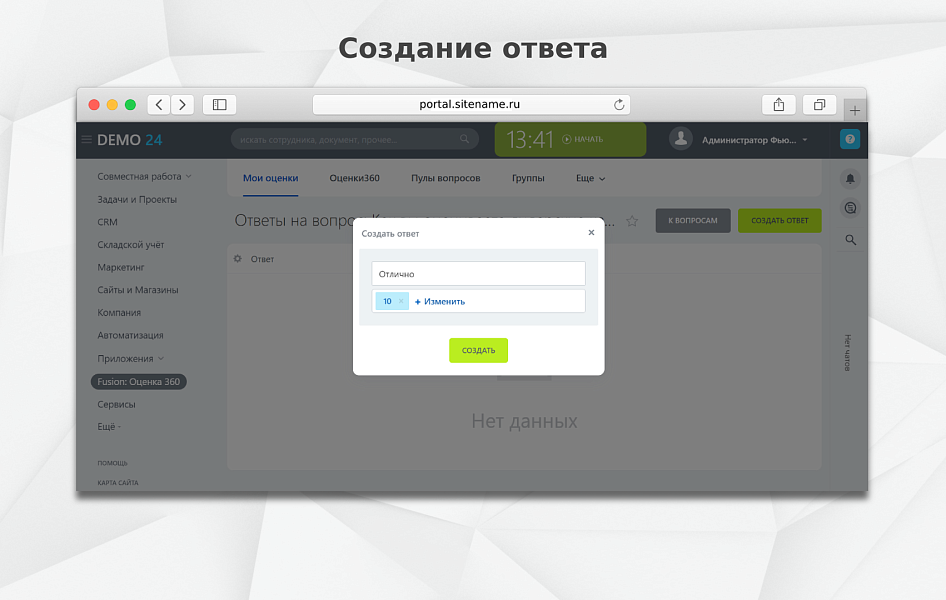Click the Изменить link in the dialog
Screen dimensions: 946x600
tap(443, 301)
